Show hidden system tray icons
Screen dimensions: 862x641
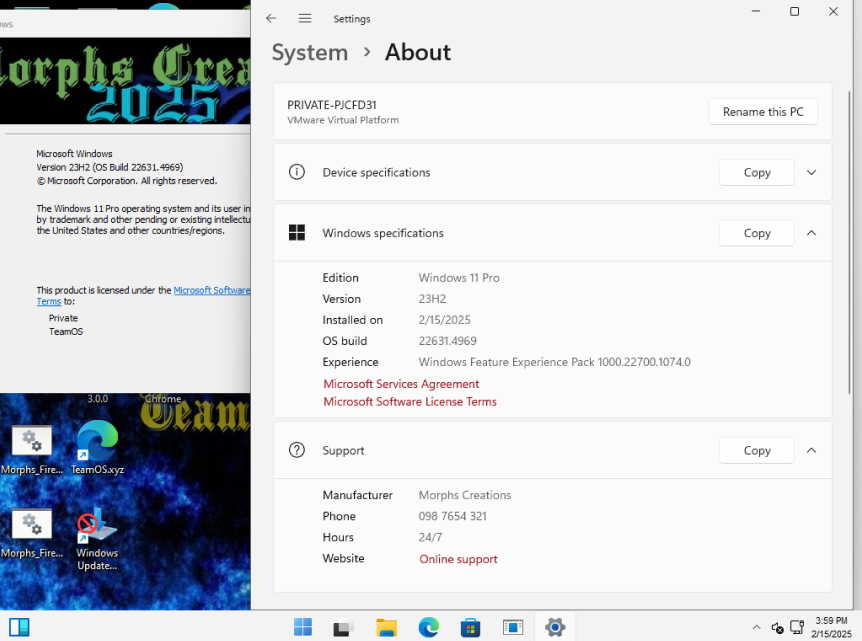756,627
